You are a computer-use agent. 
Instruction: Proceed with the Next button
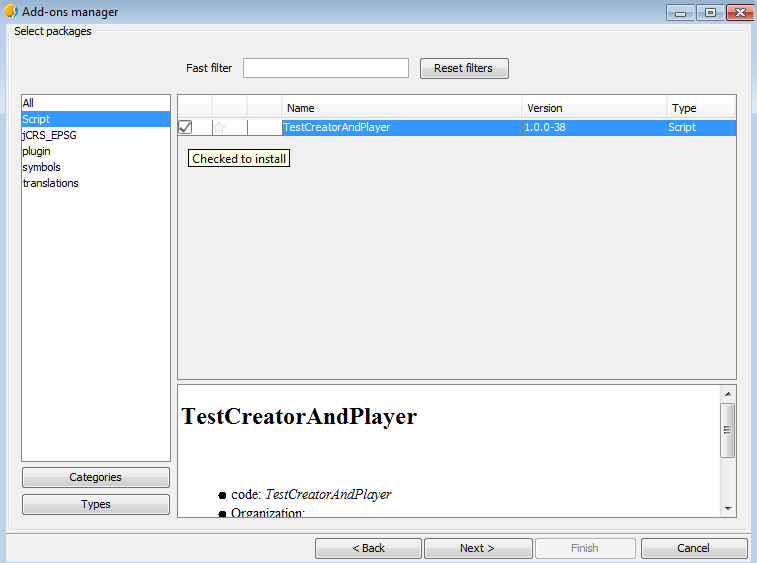click(x=477, y=548)
